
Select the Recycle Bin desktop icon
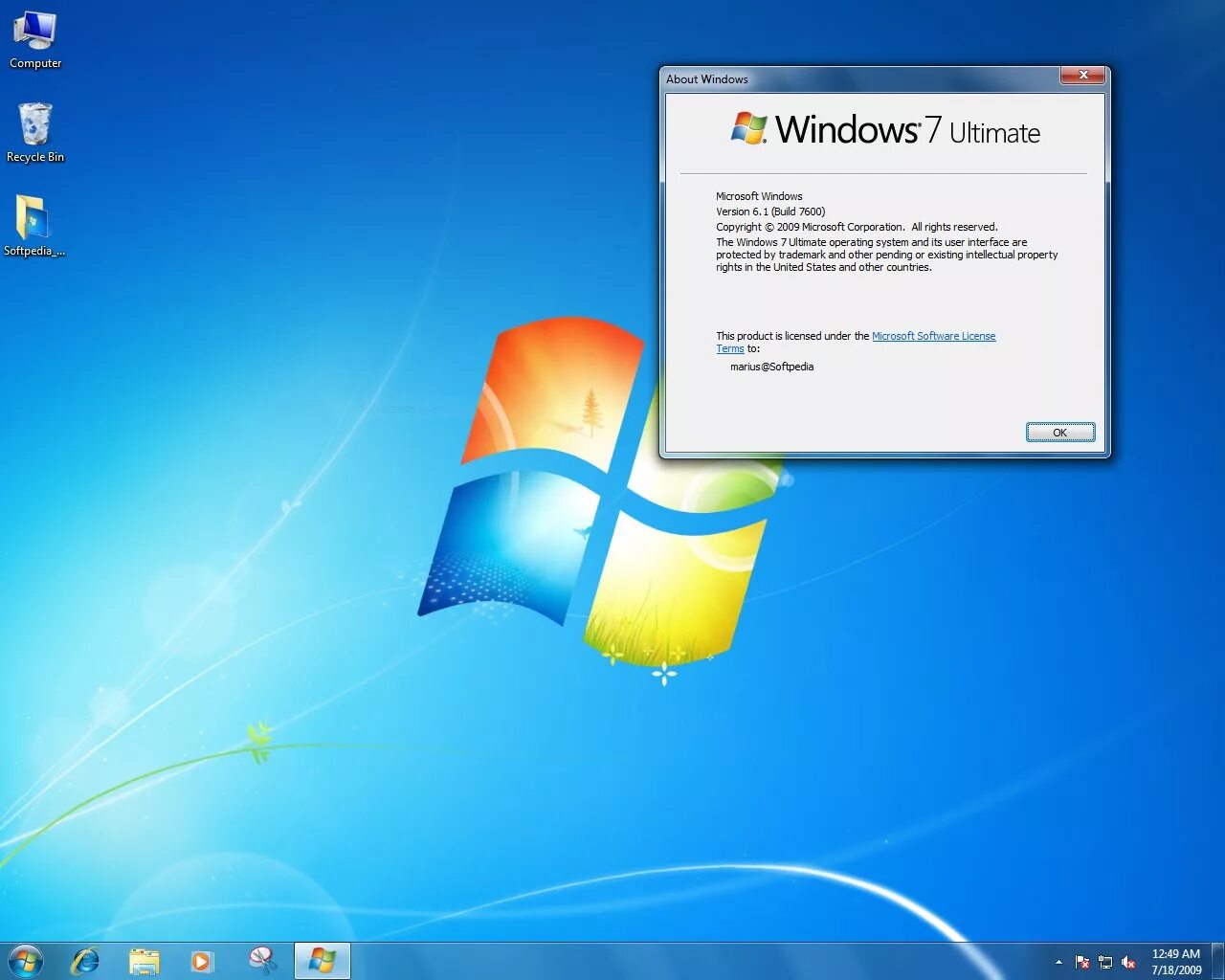pyautogui.click(x=35, y=133)
